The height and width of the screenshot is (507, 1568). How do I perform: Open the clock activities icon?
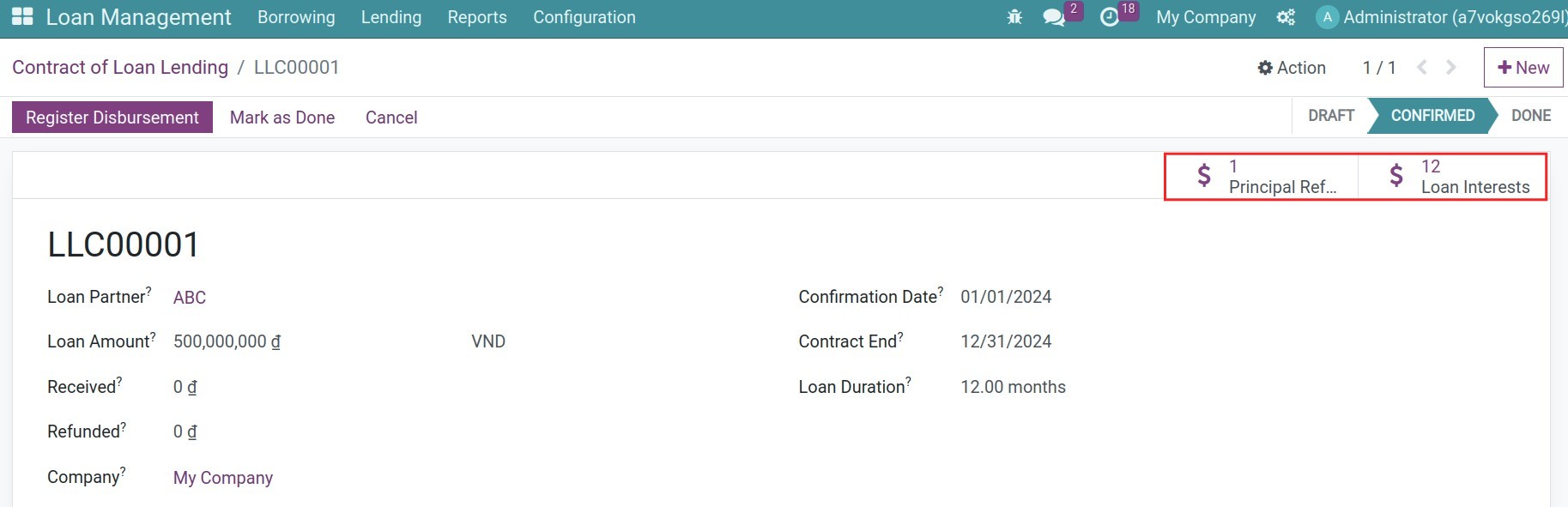[x=1110, y=17]
